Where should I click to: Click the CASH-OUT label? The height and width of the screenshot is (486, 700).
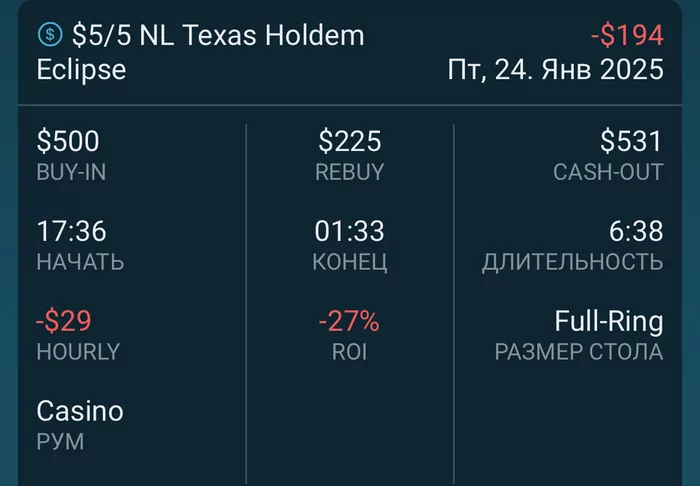tap(608, 172)
